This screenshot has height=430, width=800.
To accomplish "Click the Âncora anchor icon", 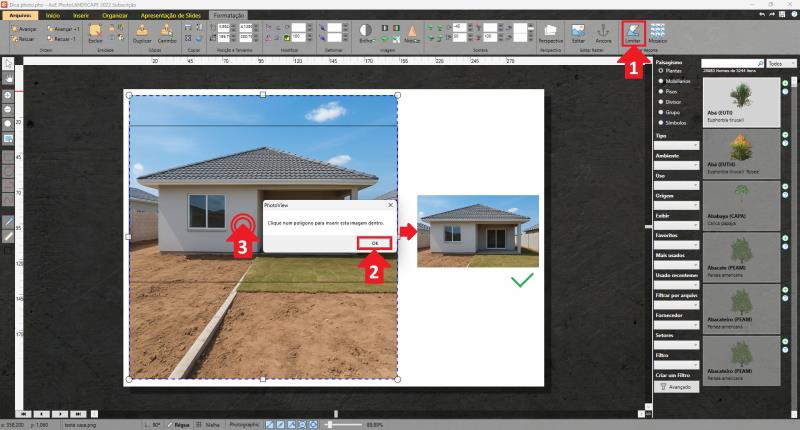I will tap(602, 34).
